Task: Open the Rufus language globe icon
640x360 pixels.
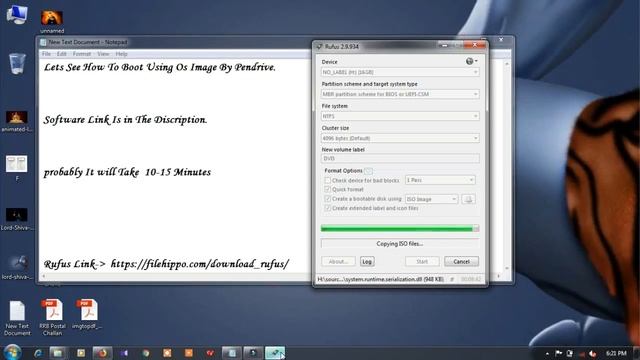Action: tap(471, 61)
